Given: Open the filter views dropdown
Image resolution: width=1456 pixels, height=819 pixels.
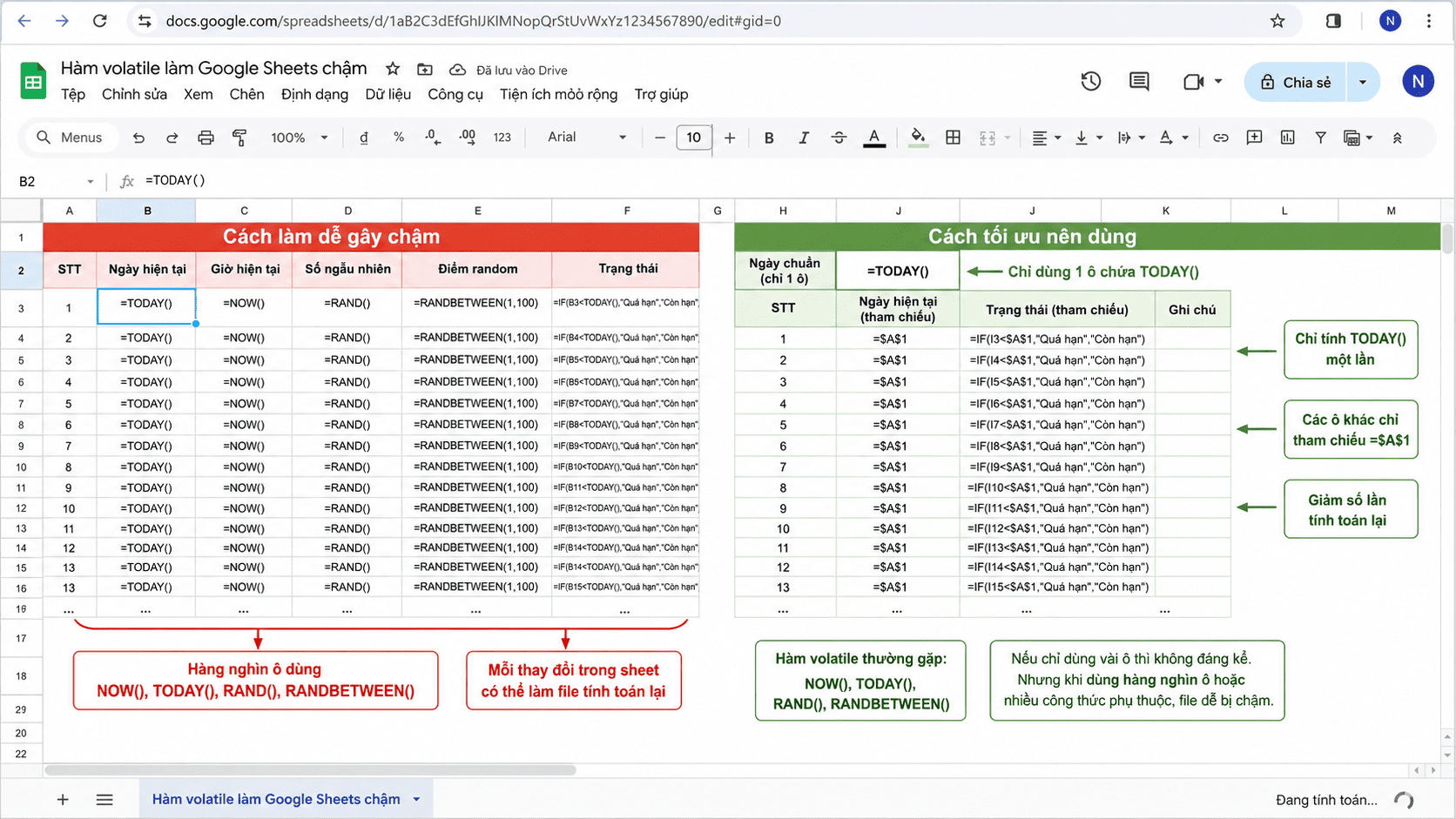Looking at the screenshot, I should coord(1358,138).
